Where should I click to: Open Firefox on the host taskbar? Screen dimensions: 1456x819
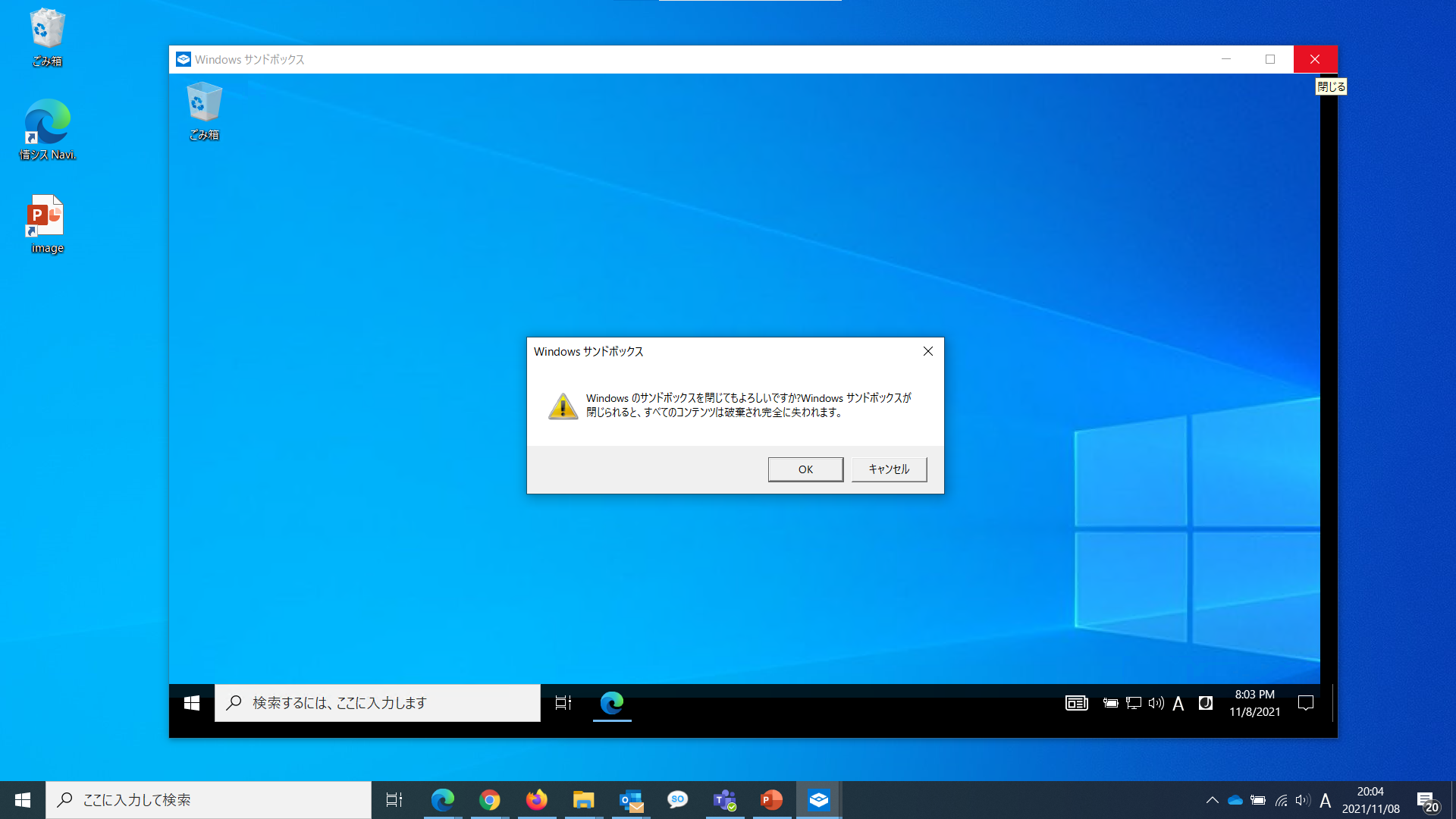537,800
